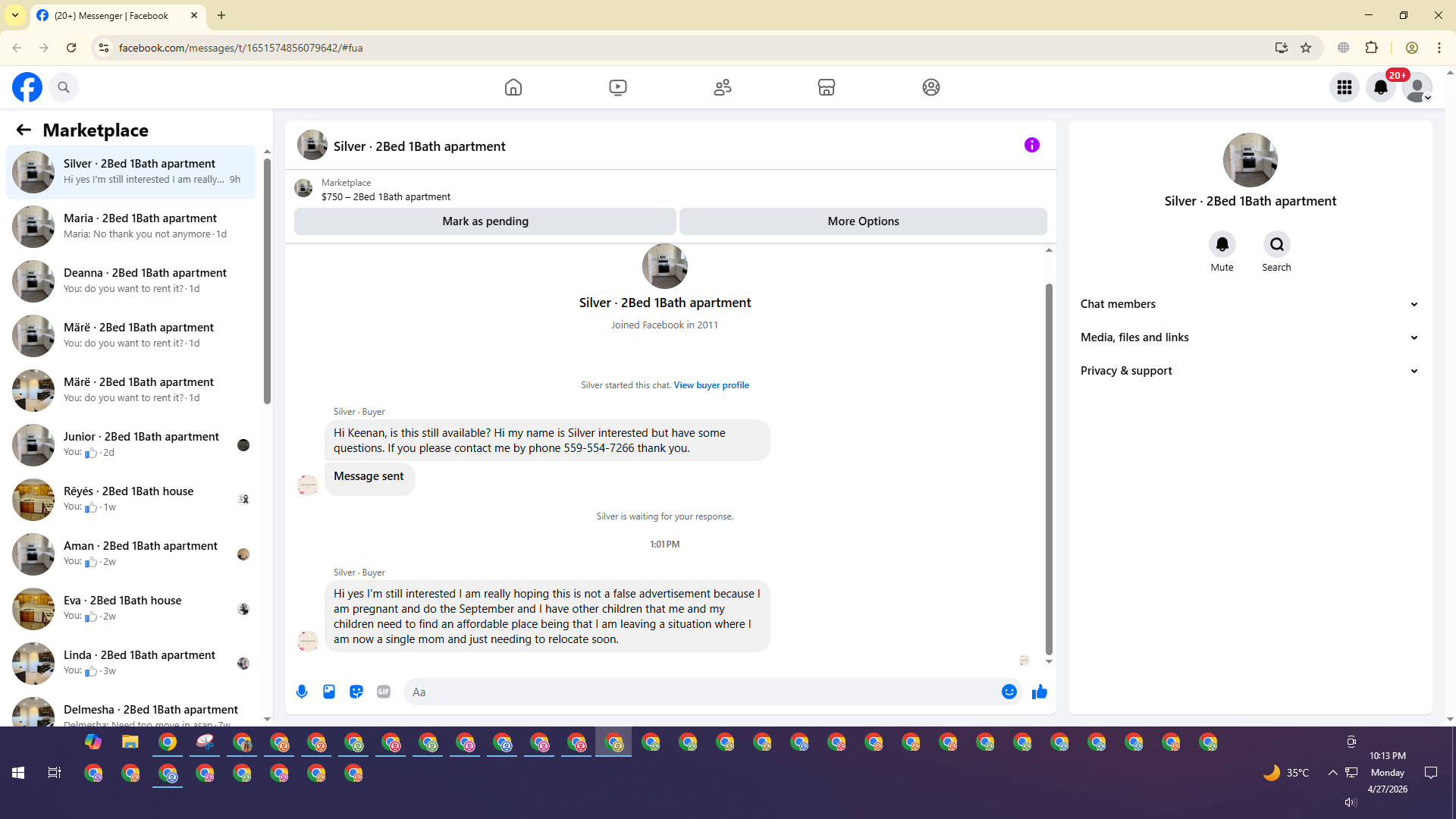Open View buyer profile link
This screenshot has height=819, width=1456.
point(711,385)
